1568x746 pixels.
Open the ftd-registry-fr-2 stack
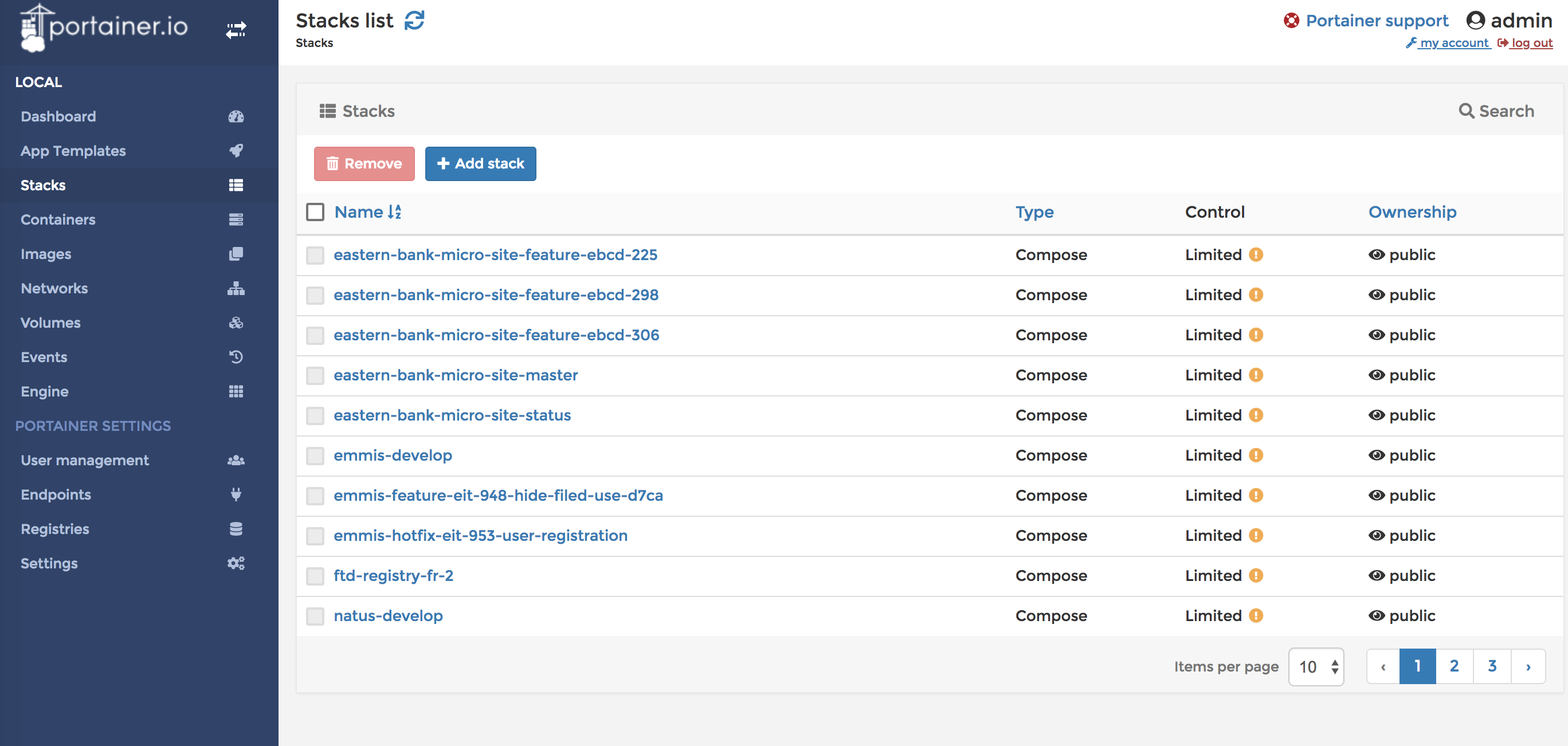[394, 576]
